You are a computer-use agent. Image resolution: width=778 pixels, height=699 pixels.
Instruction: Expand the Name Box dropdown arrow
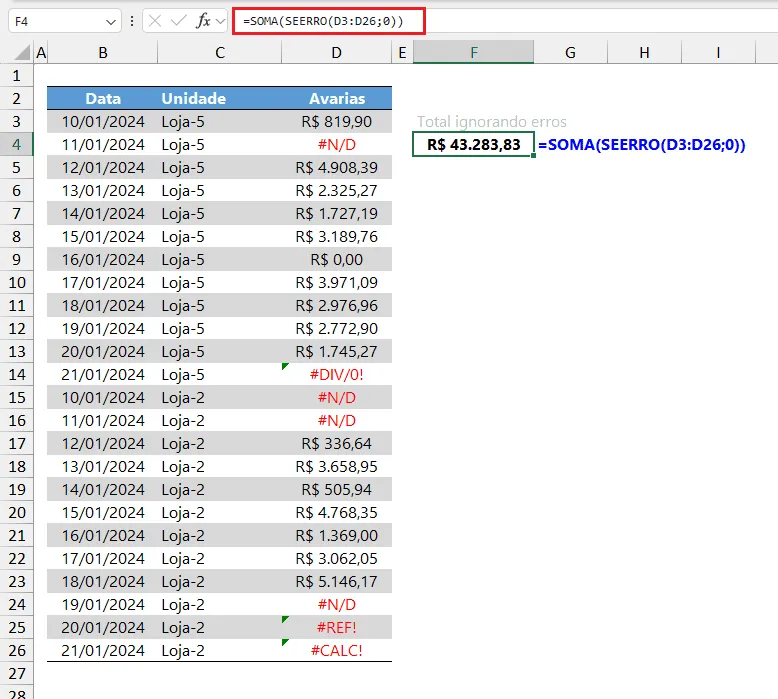pyautogui.click(x=111, y=22)
